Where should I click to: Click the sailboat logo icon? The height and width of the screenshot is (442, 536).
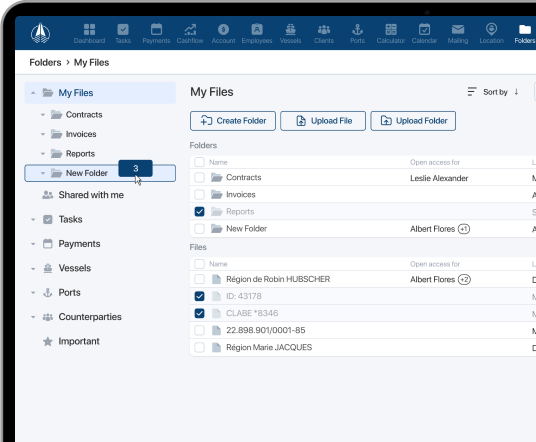40,33
